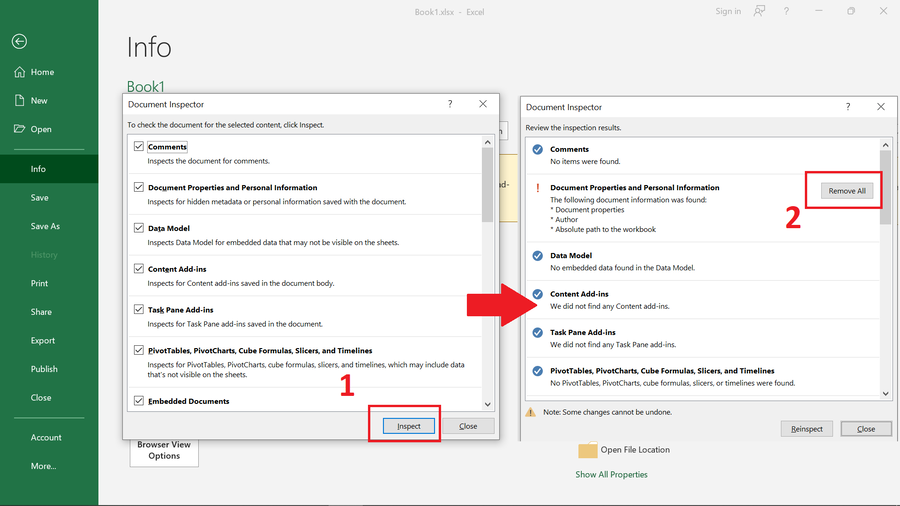Open the Print page
This screenshot has width=900, height=506.
tap(40, 283)
